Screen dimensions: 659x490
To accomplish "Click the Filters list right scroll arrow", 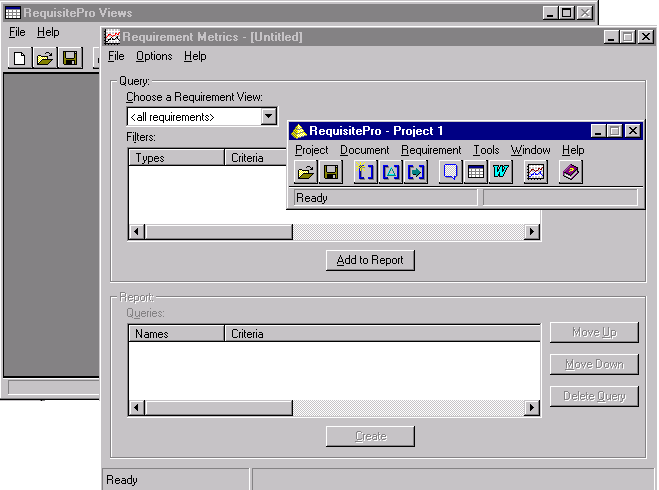I will 532,232.
